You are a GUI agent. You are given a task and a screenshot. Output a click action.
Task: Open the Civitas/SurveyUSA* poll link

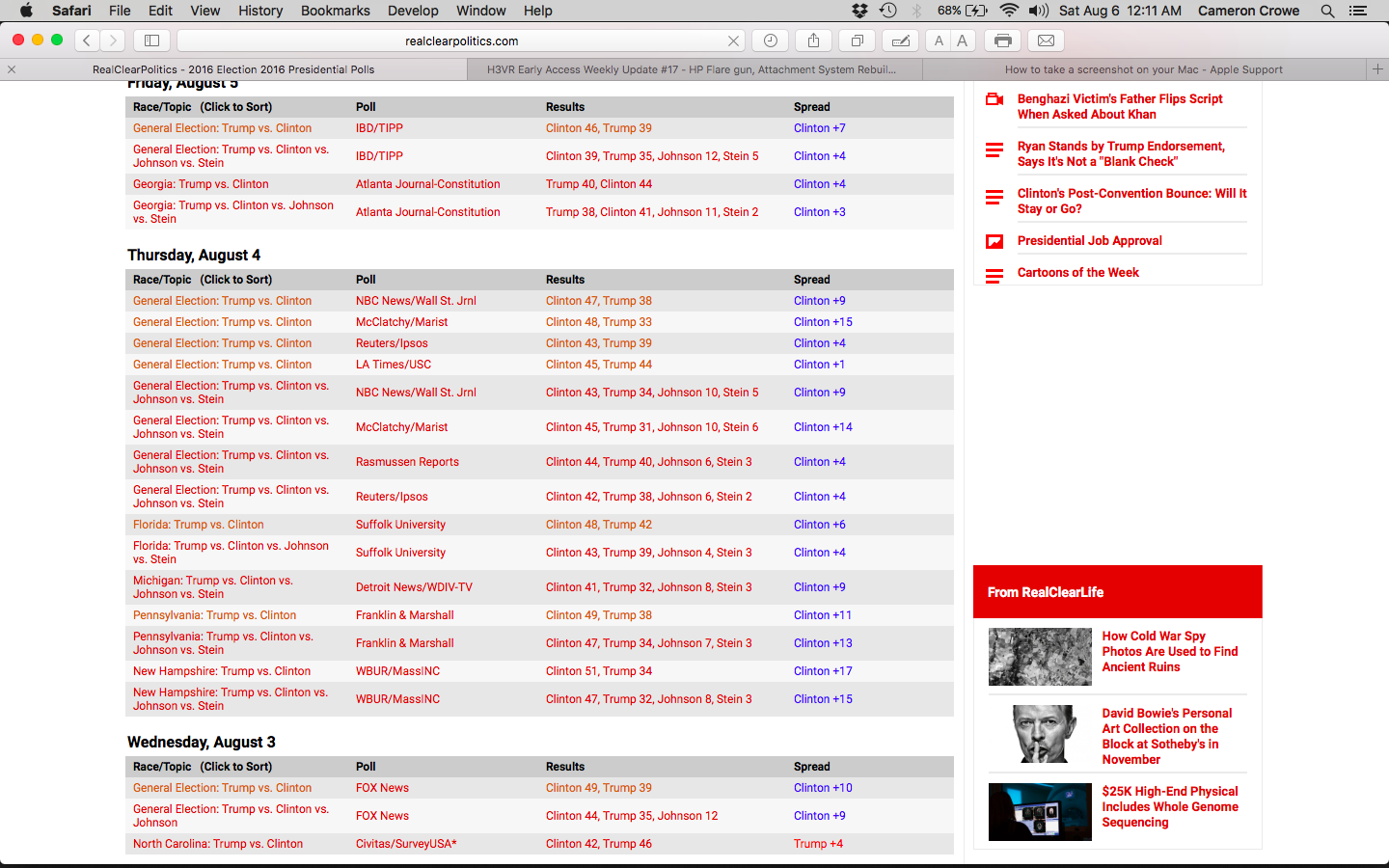[406, 844]
